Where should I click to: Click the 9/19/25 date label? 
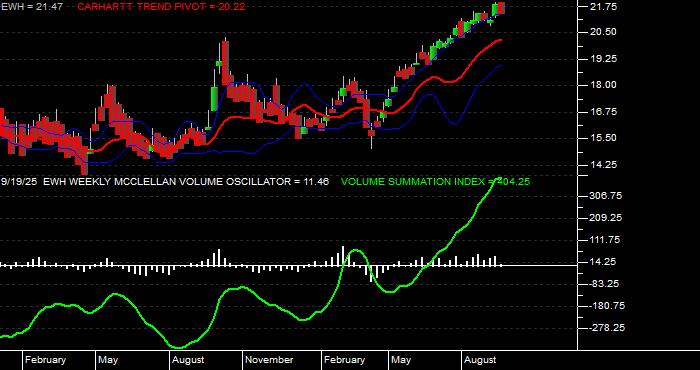[18, 182]
